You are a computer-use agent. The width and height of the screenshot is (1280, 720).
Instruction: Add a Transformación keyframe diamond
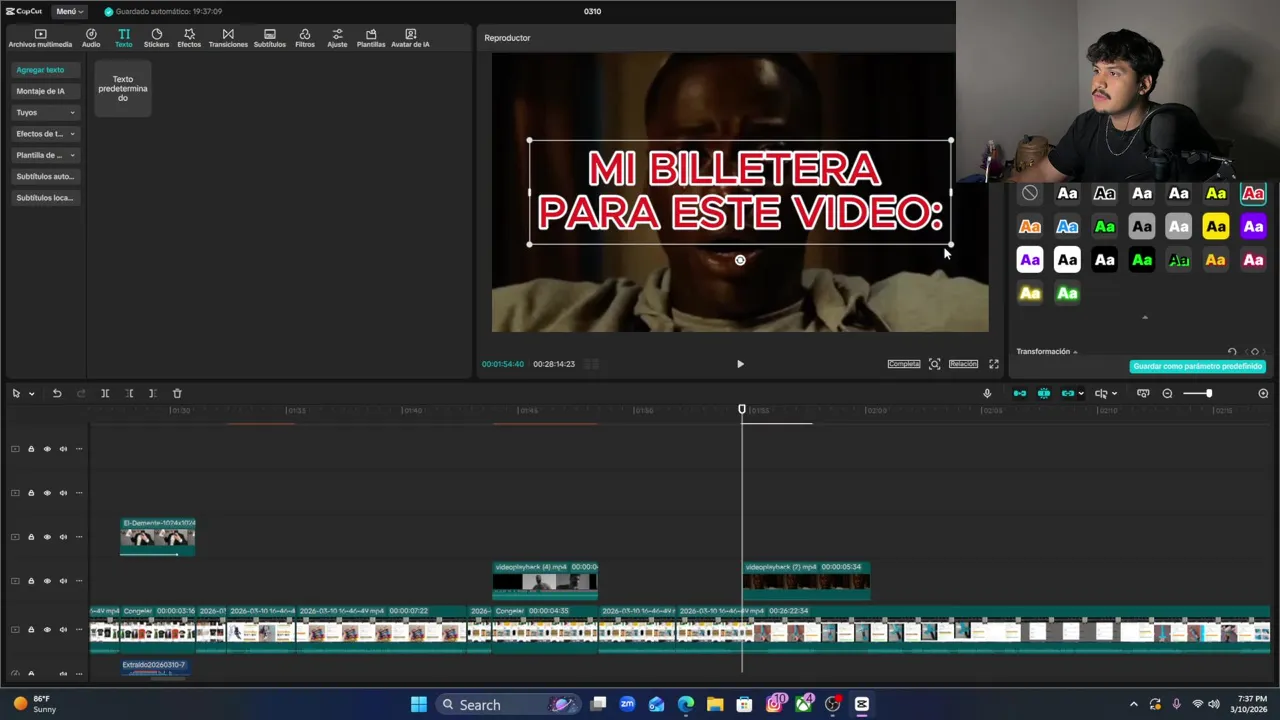pos(1255,352)
